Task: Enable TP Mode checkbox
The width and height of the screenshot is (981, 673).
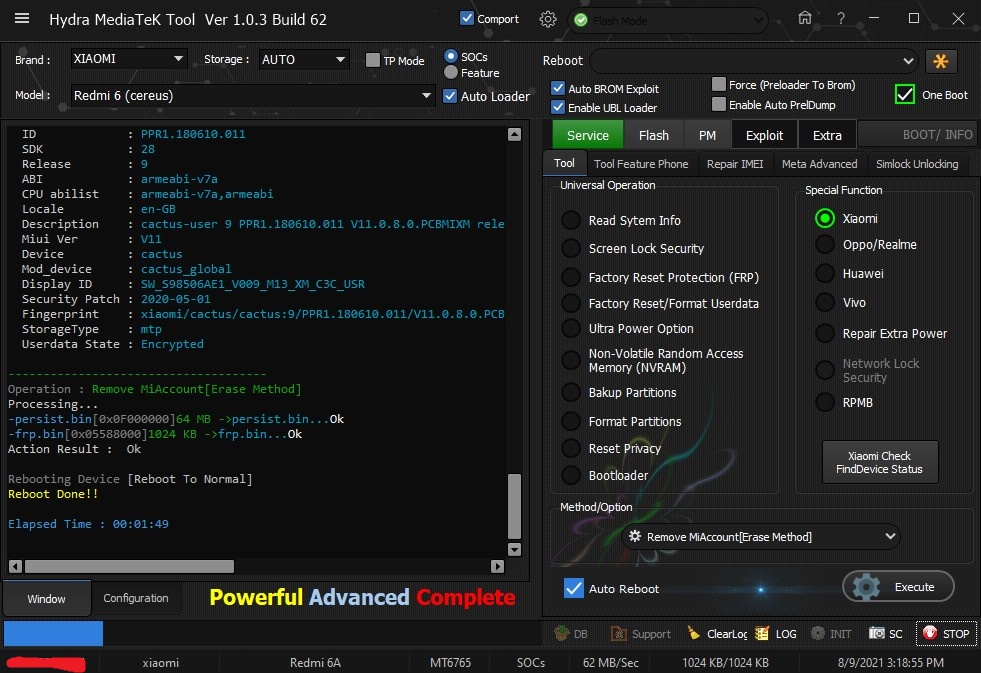Action: [x=373, y=60]
